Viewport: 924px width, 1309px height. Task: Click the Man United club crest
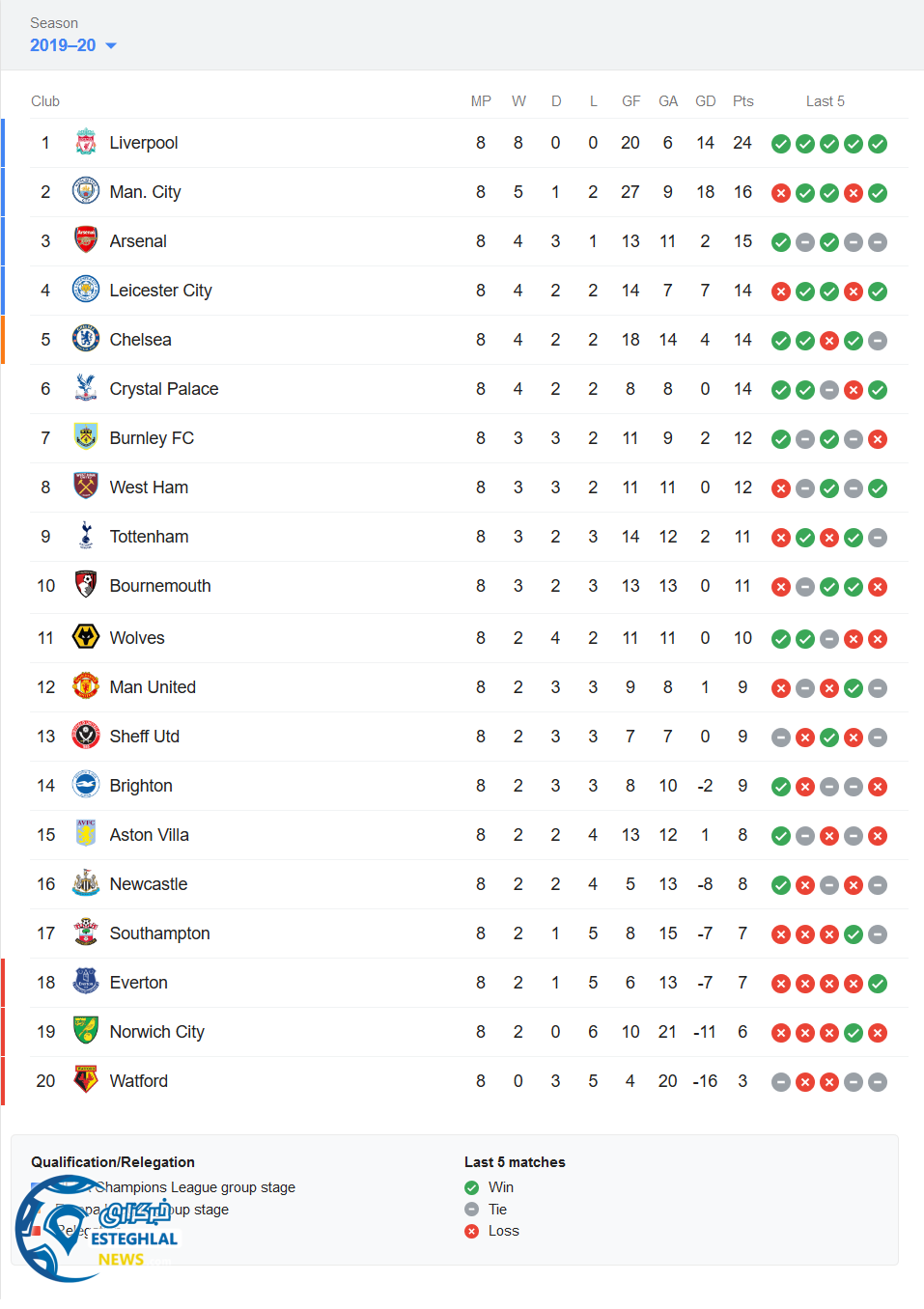86,687
